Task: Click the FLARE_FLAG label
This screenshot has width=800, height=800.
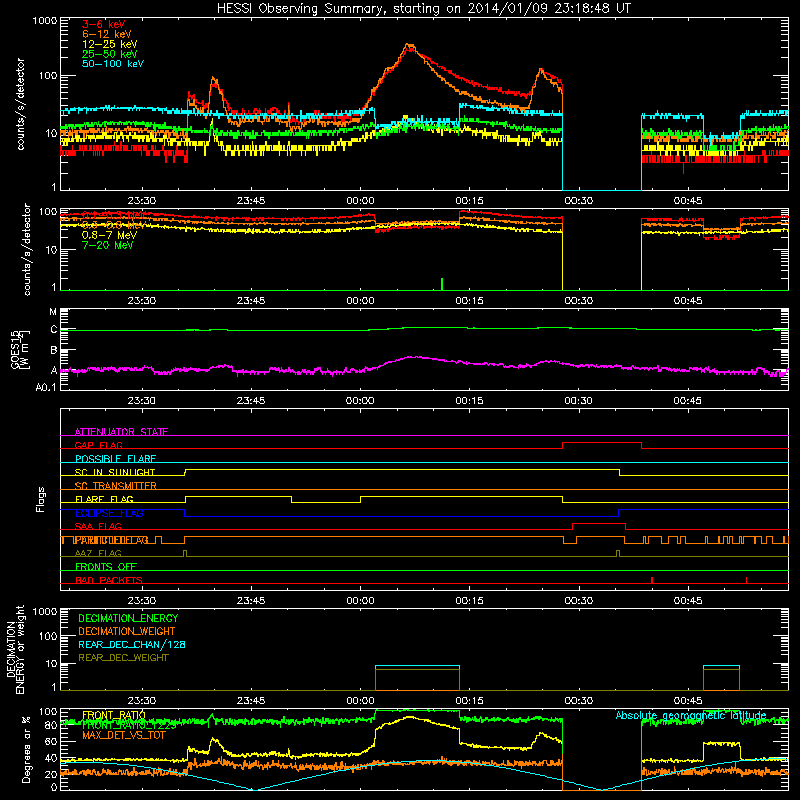Action: coord(104,499)
